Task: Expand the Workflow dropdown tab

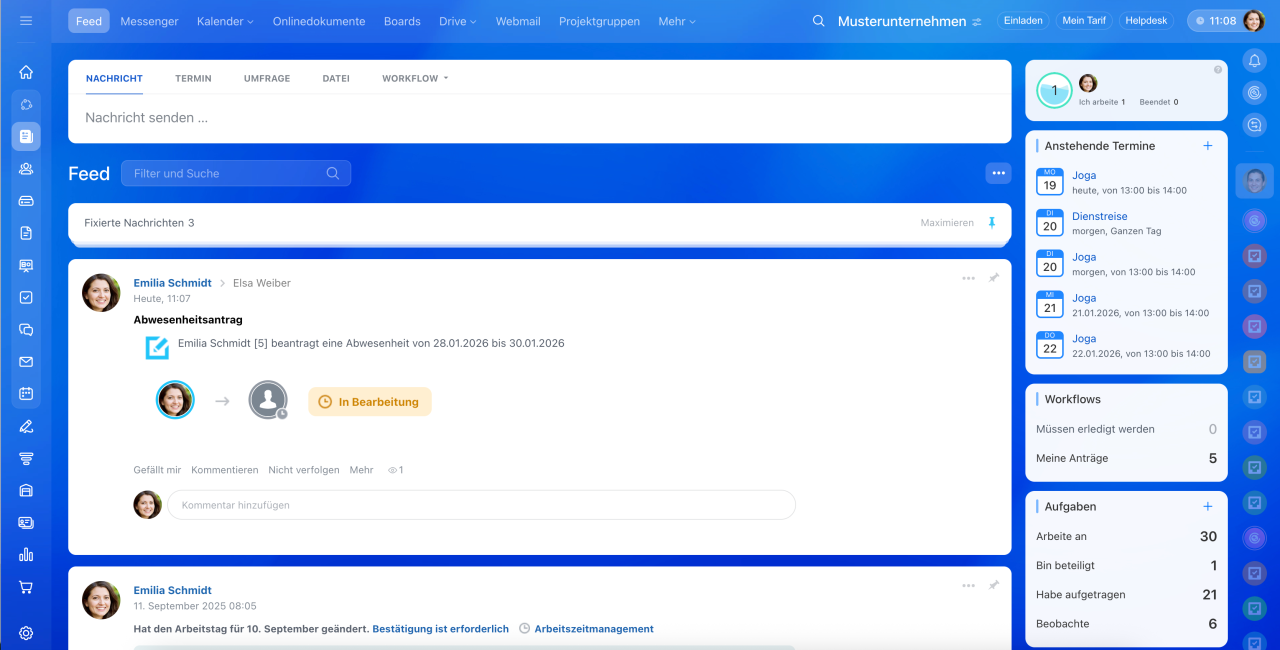Action: click(415, 78)
